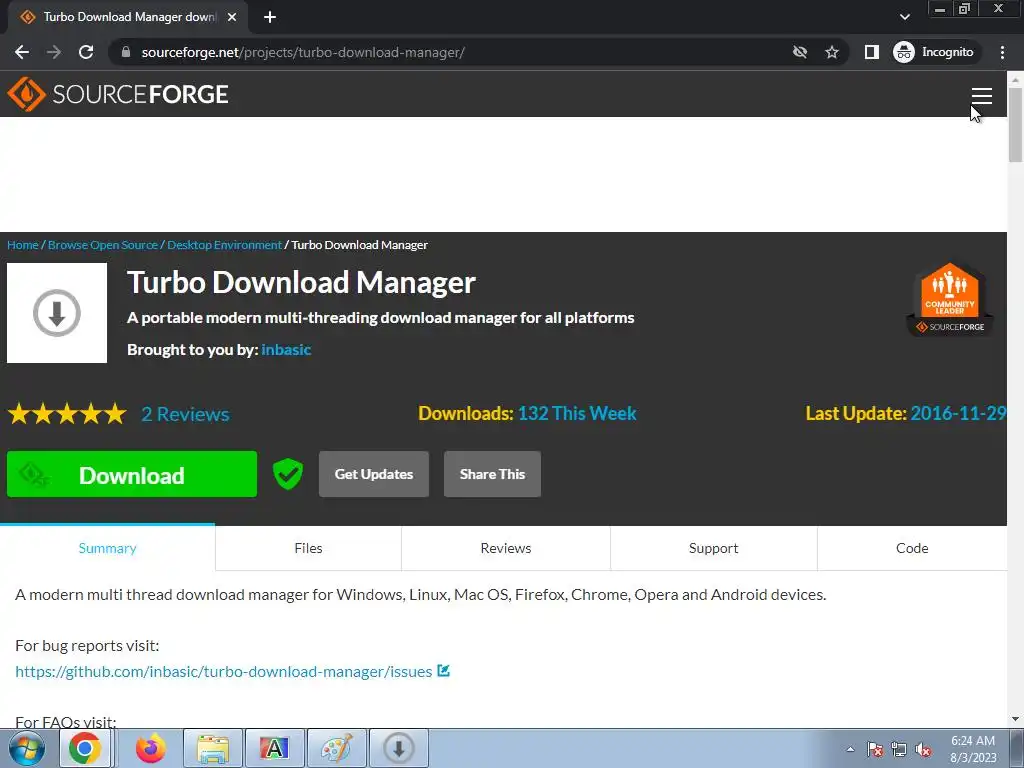
Task: Open Windows Explorer from the taskbar
Action: 213,748
